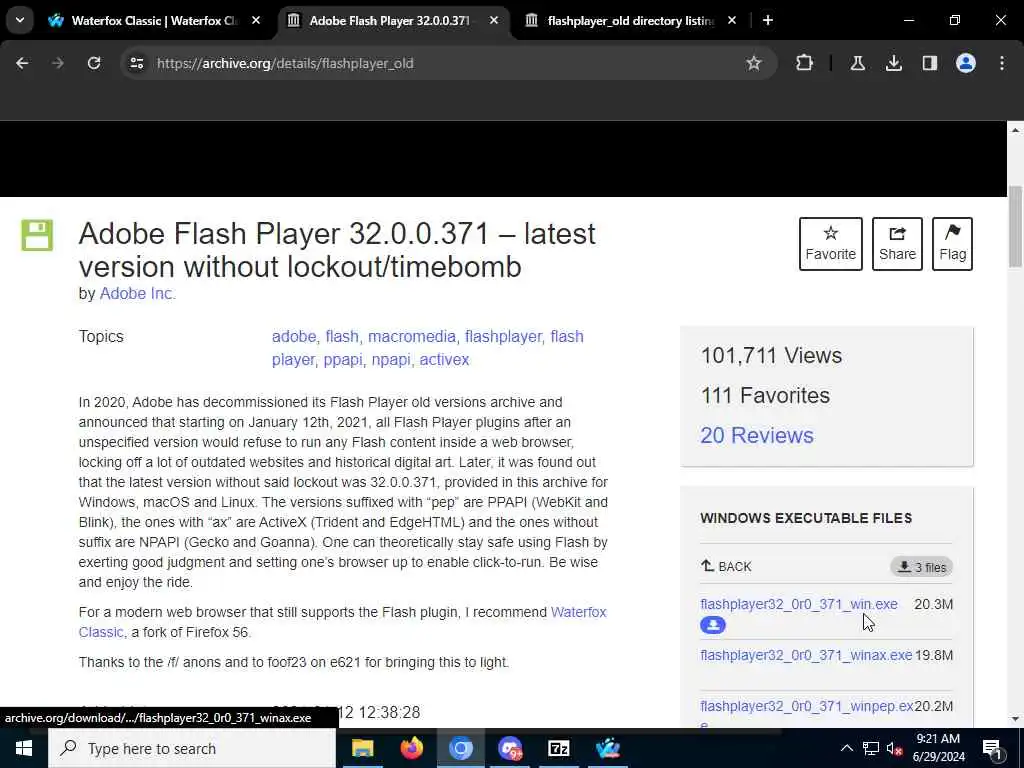Open the network status tray icon
This screenshot has height=768, width=1024.
coord(871,748)
